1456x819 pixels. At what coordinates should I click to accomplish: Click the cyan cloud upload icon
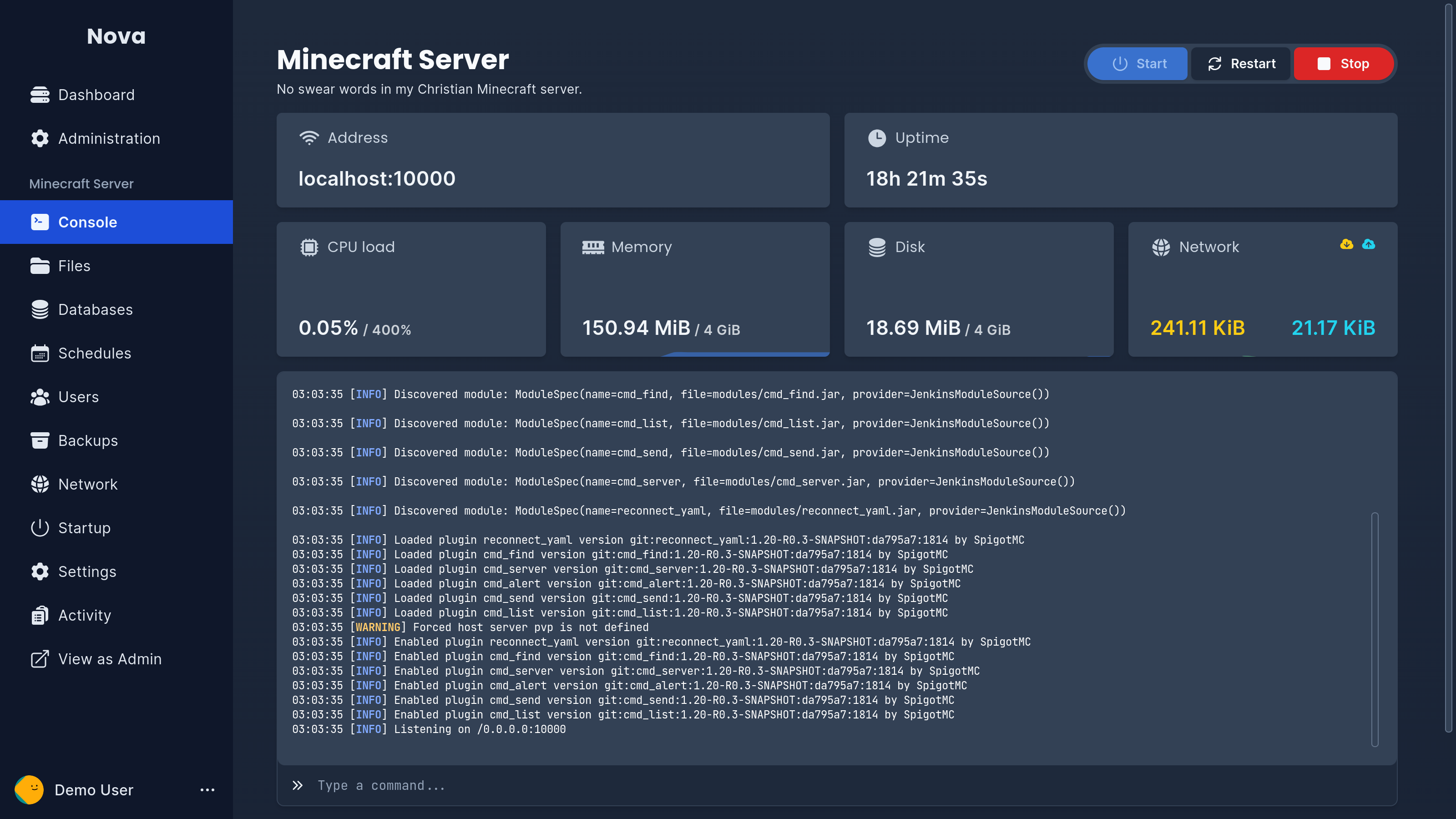click(x=1368, y=244)
